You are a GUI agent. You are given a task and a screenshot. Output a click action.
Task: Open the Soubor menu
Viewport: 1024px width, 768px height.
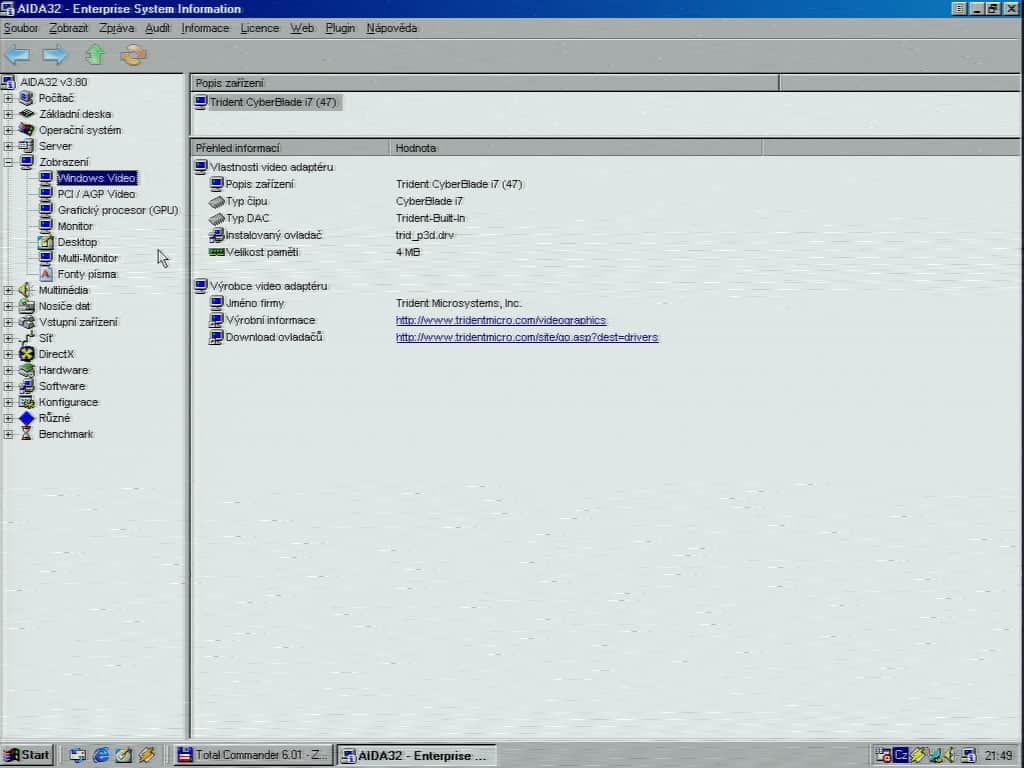tap(21, 28)
